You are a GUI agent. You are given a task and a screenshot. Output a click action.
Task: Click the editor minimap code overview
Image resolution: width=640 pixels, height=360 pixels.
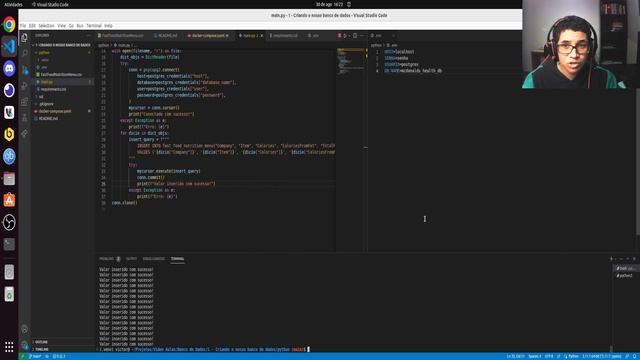350,61
